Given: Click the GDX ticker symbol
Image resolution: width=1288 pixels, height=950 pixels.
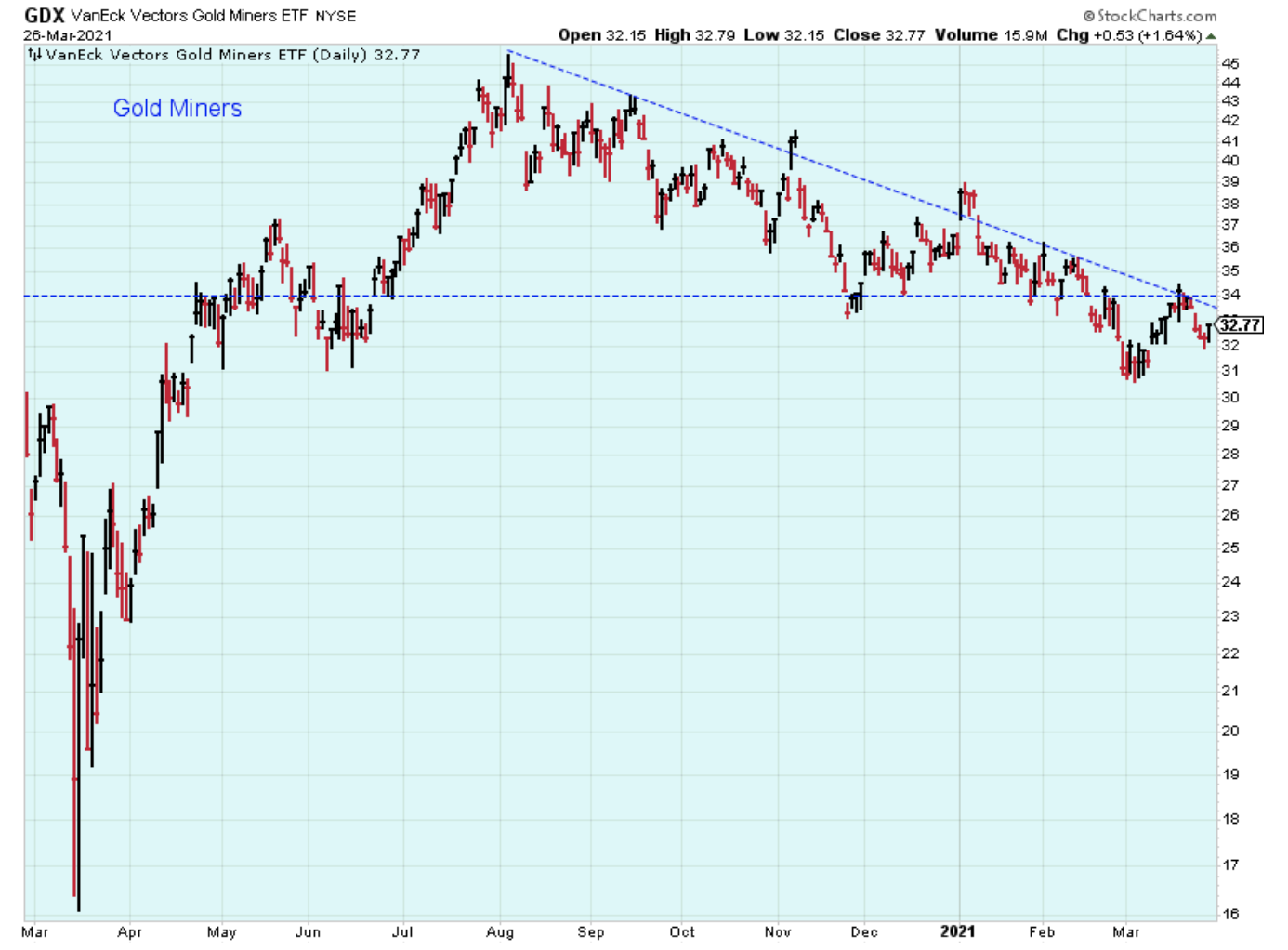Looking at the screenshot, I should point(44,15).
